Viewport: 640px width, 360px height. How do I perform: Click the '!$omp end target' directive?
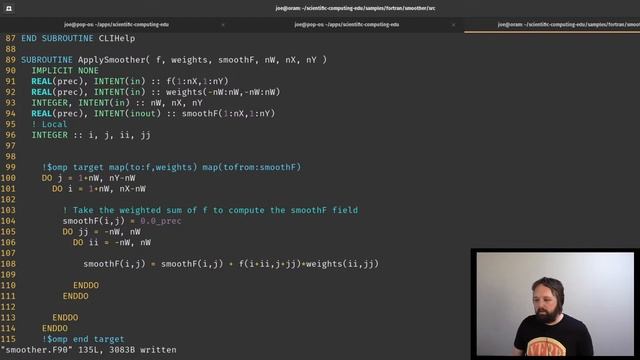pos(83,339)
